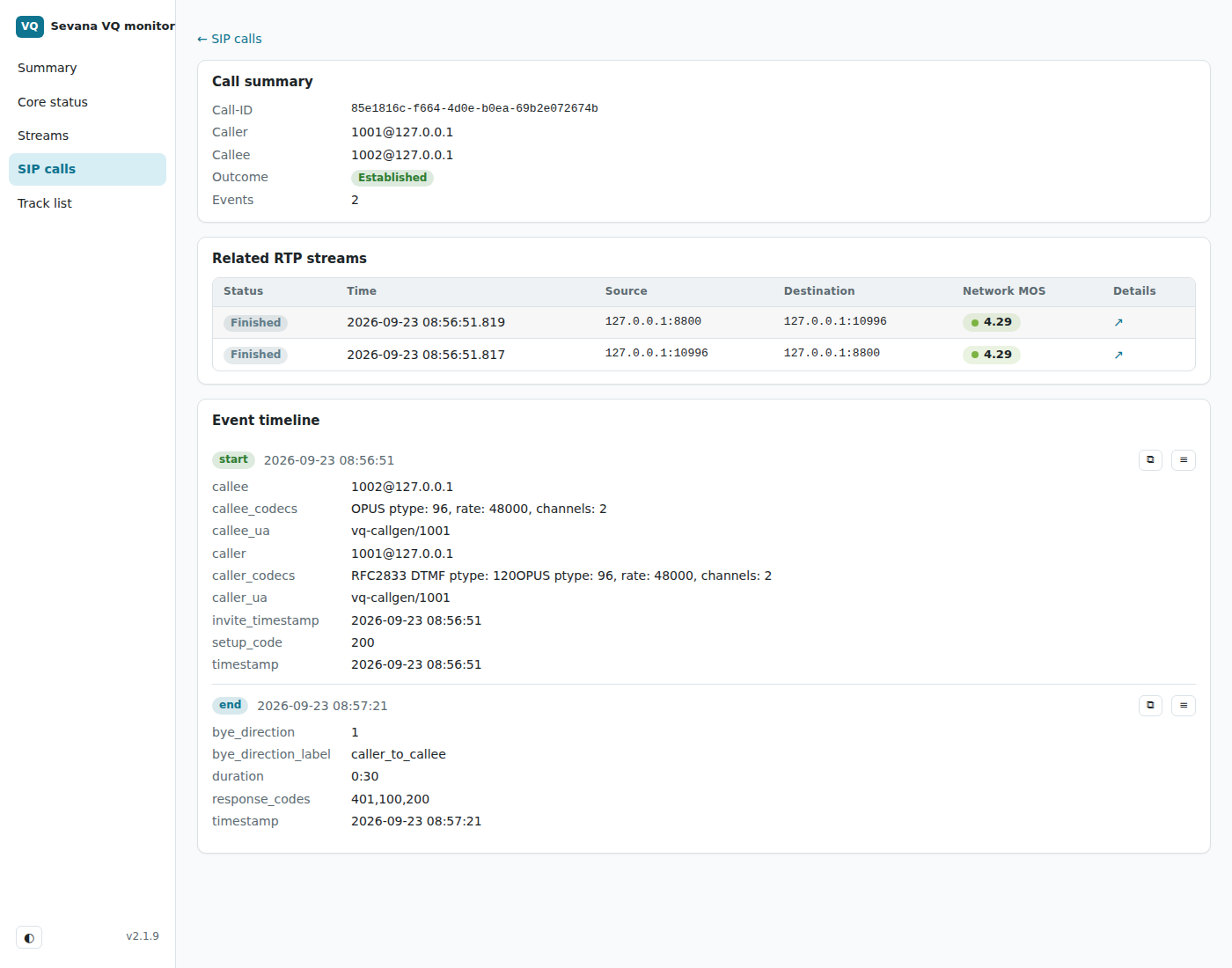Screen dimensions: 1232x968
Task: Click the response_codes value 401,100,200
Action: (391, 799)
